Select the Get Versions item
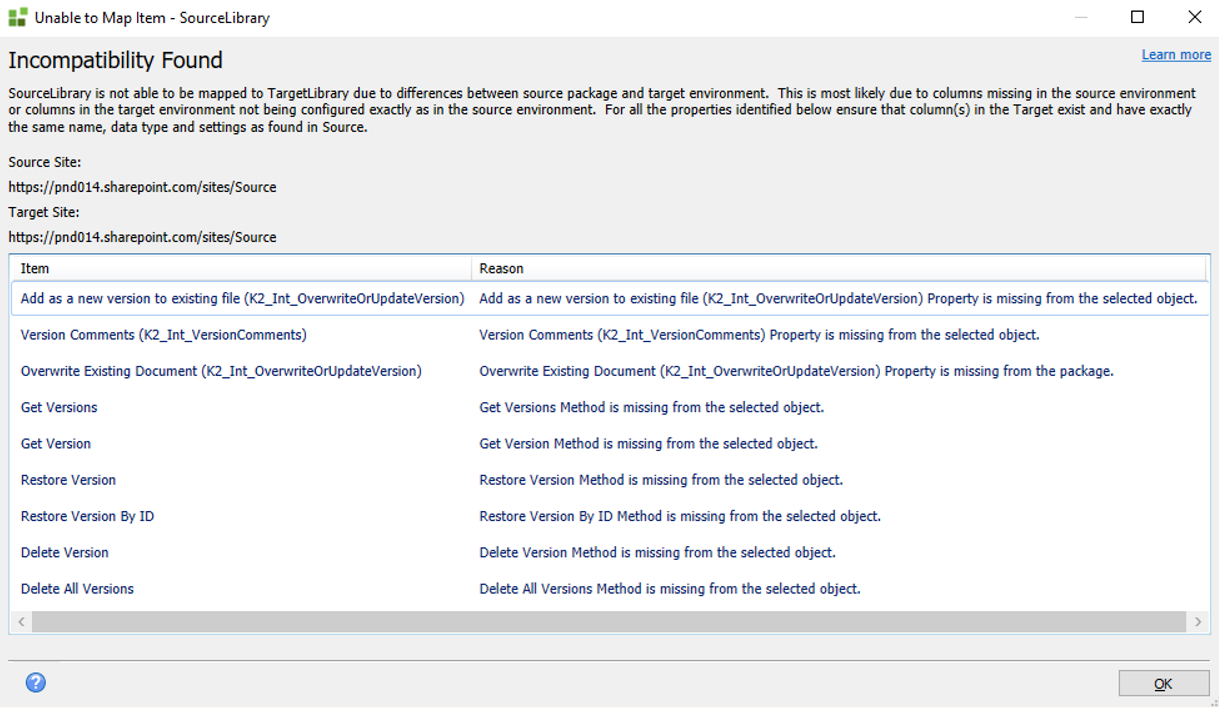 pyautogui.click(x=59, y=407)
